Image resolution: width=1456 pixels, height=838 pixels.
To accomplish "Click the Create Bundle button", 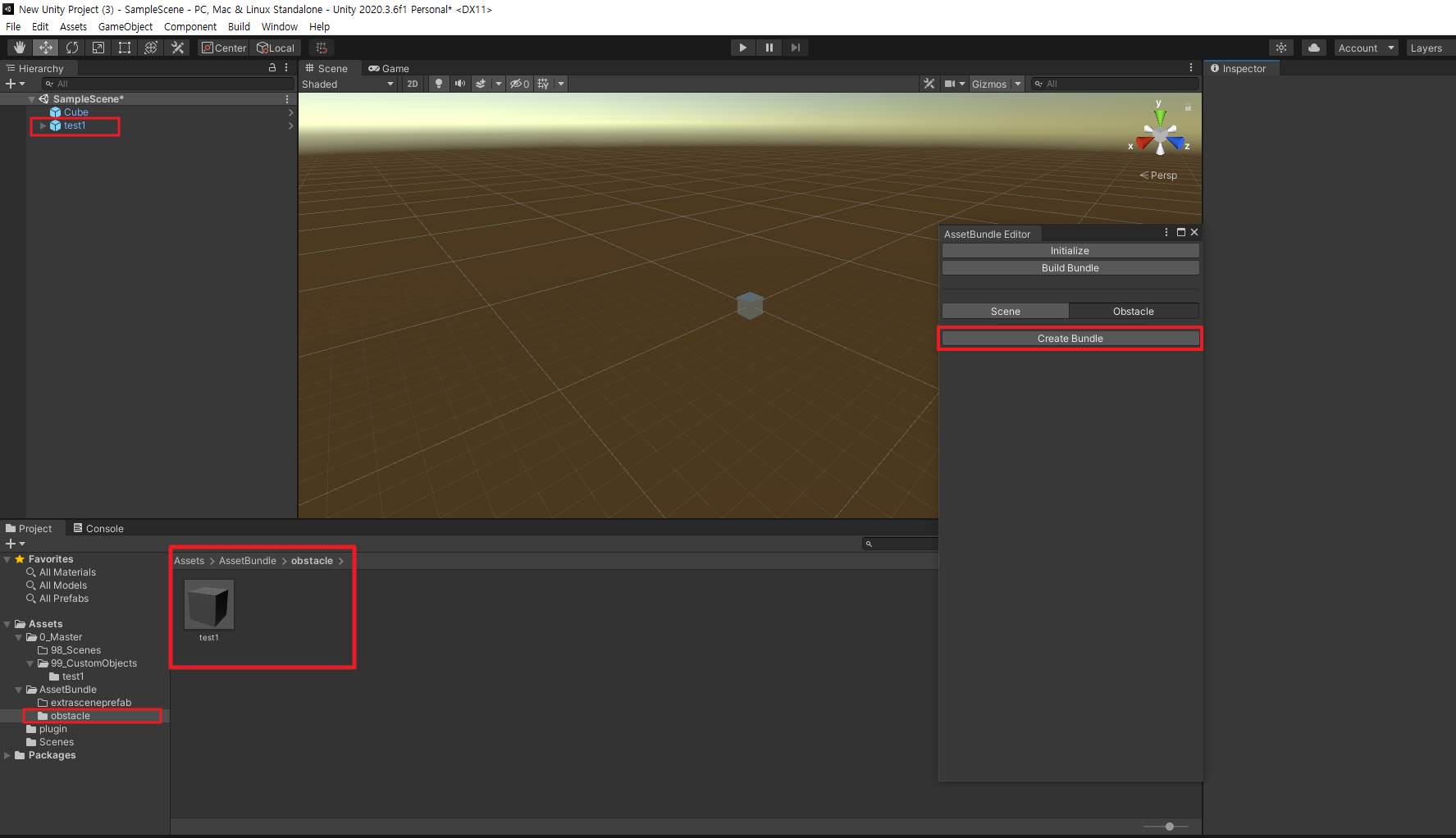I will [1070, 338].
